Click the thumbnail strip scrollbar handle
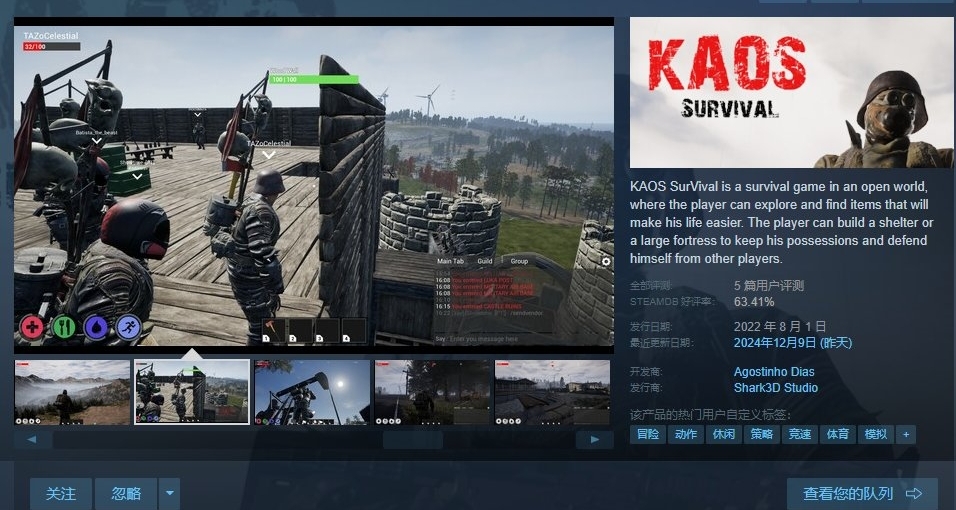This screenshot has height=510, width=956. pyautogui.click(x=413, y=440)
